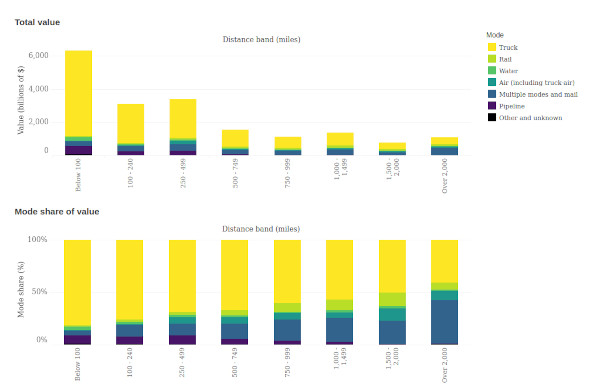Click the Air (including truck-air) legend swatch

[x=492, y=82]
